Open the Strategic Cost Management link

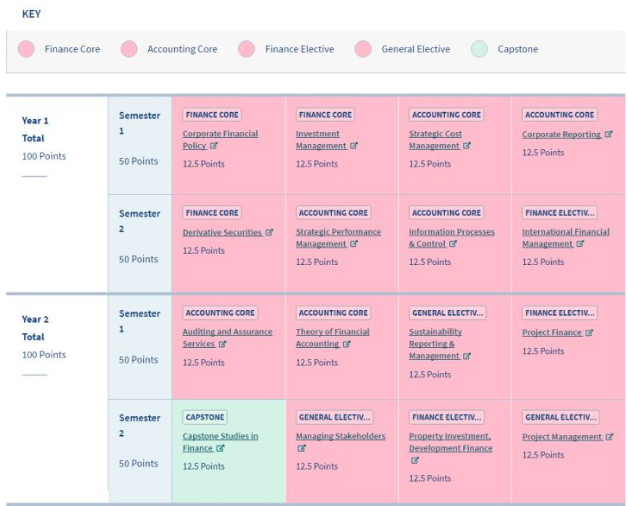(435, 140)
